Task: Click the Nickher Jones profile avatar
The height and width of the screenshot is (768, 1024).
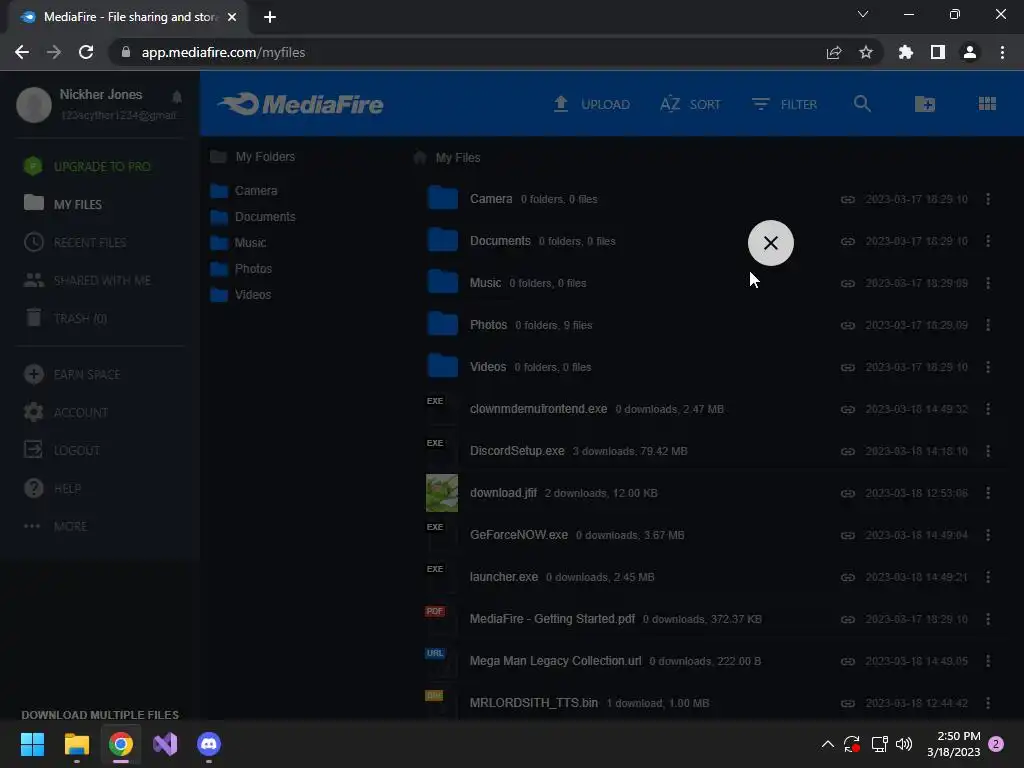Action: click(34, 104)
